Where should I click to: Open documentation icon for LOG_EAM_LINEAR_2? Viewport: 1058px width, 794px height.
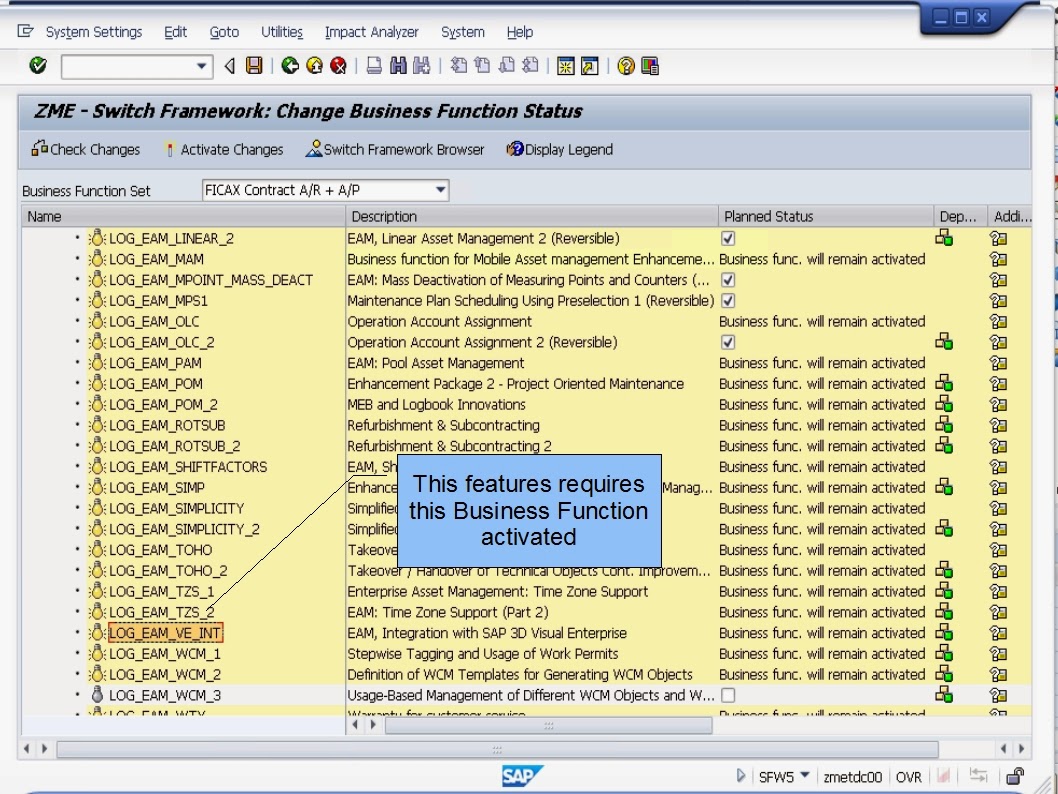point(998,238)
